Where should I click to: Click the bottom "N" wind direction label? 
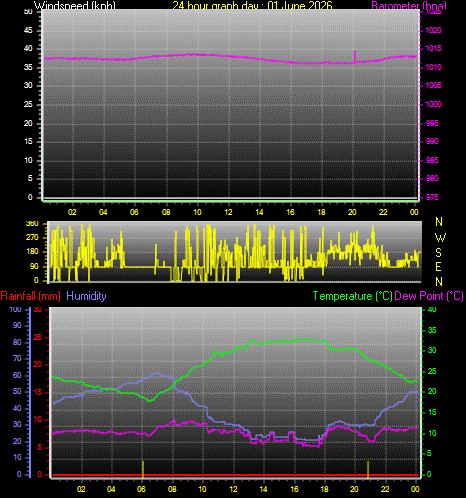[439, 282]
